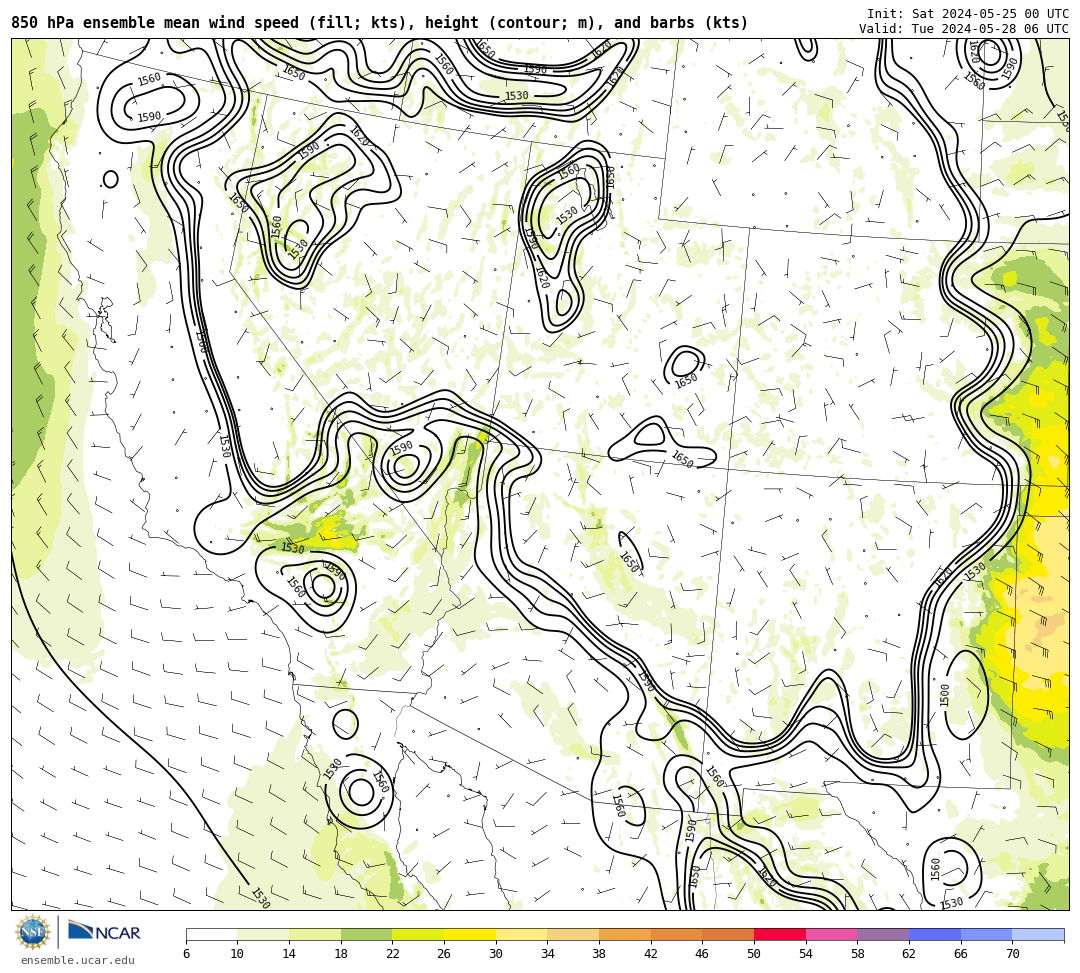Select the 10-14 kts pale green swatch
This screenshot has height=973, width=1080.
(x=263, y=934)
